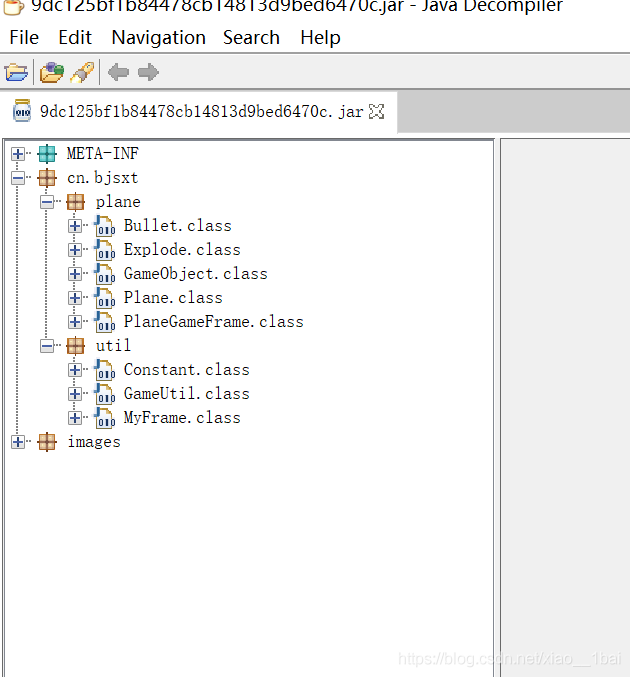Select the images package label

click(94, 442)
